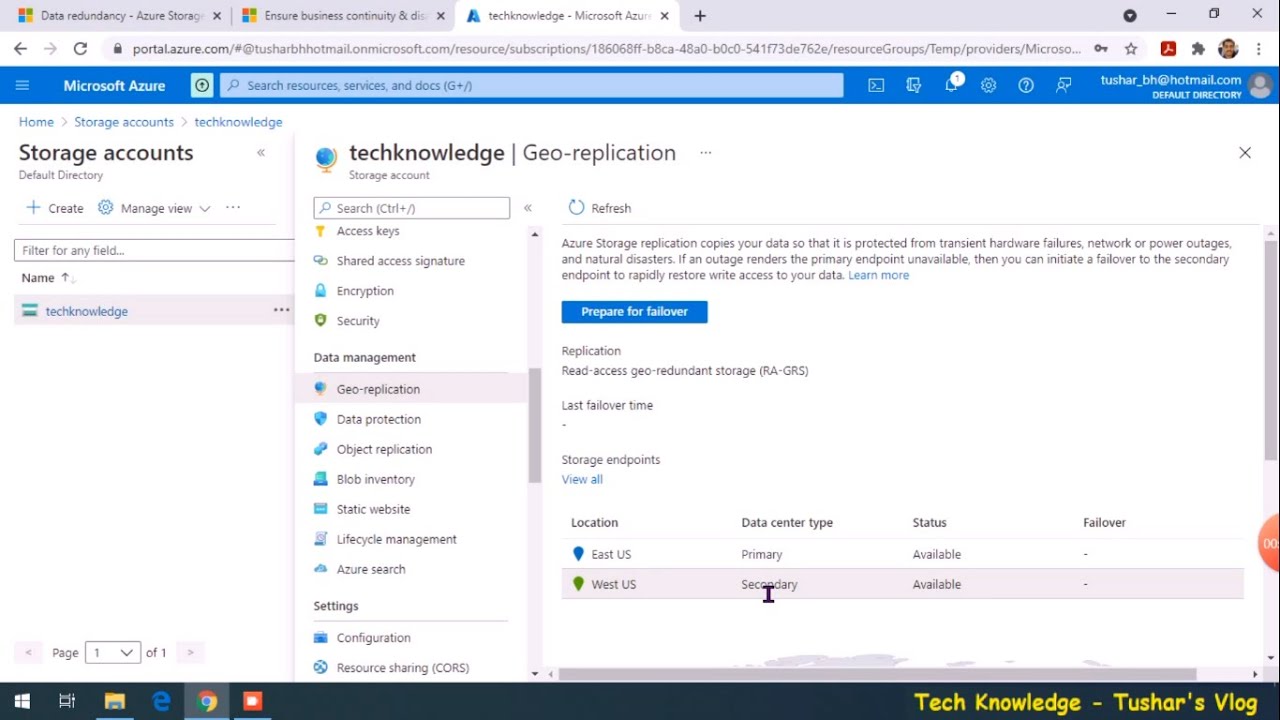Click the Security shield icon
The width and height of the screenshot is (1280, 720).
click(x=321, y=321)
